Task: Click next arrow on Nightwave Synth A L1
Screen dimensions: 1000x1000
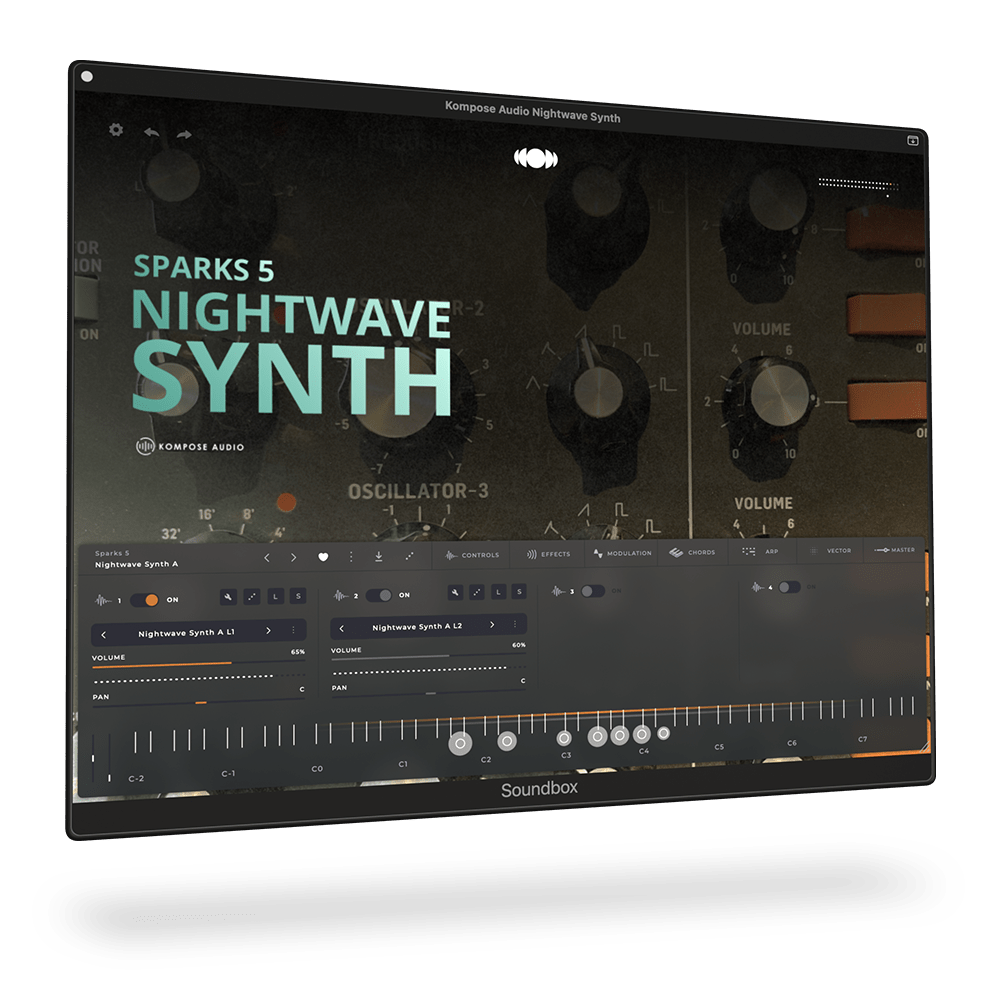Action: click(267, 628)
